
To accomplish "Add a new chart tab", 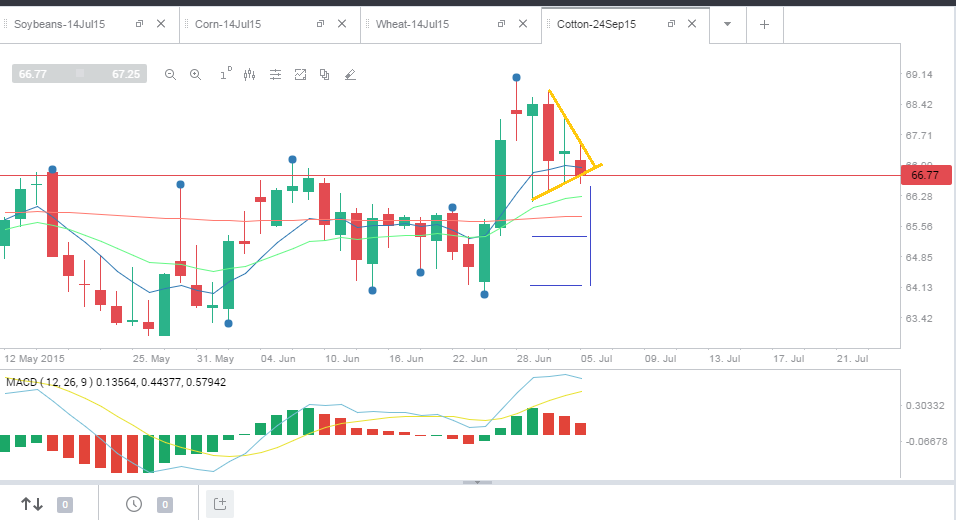I will click(x=765, y=24).
